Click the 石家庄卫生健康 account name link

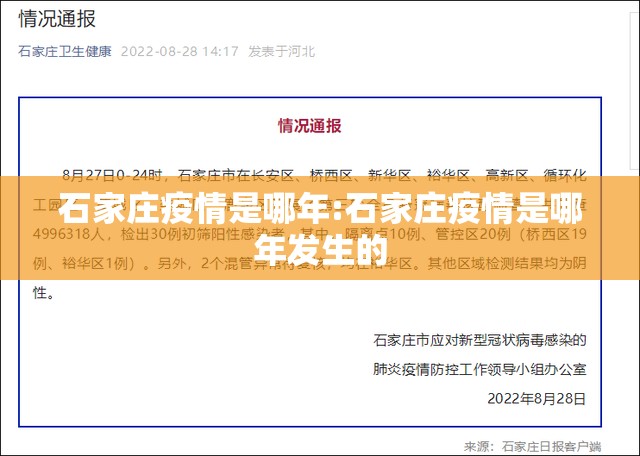65,52
